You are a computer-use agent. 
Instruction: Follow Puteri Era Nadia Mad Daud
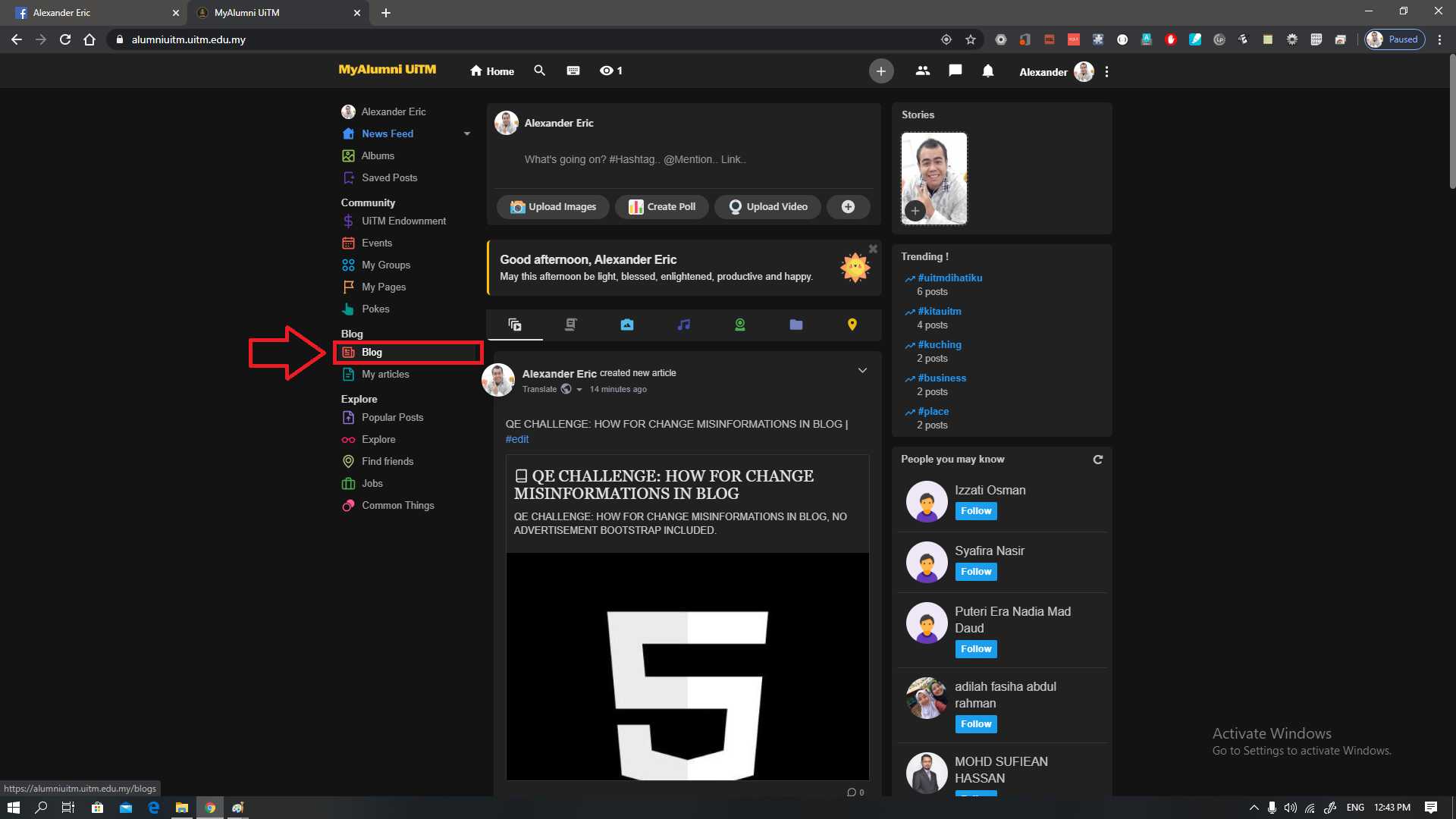(976, 649)
